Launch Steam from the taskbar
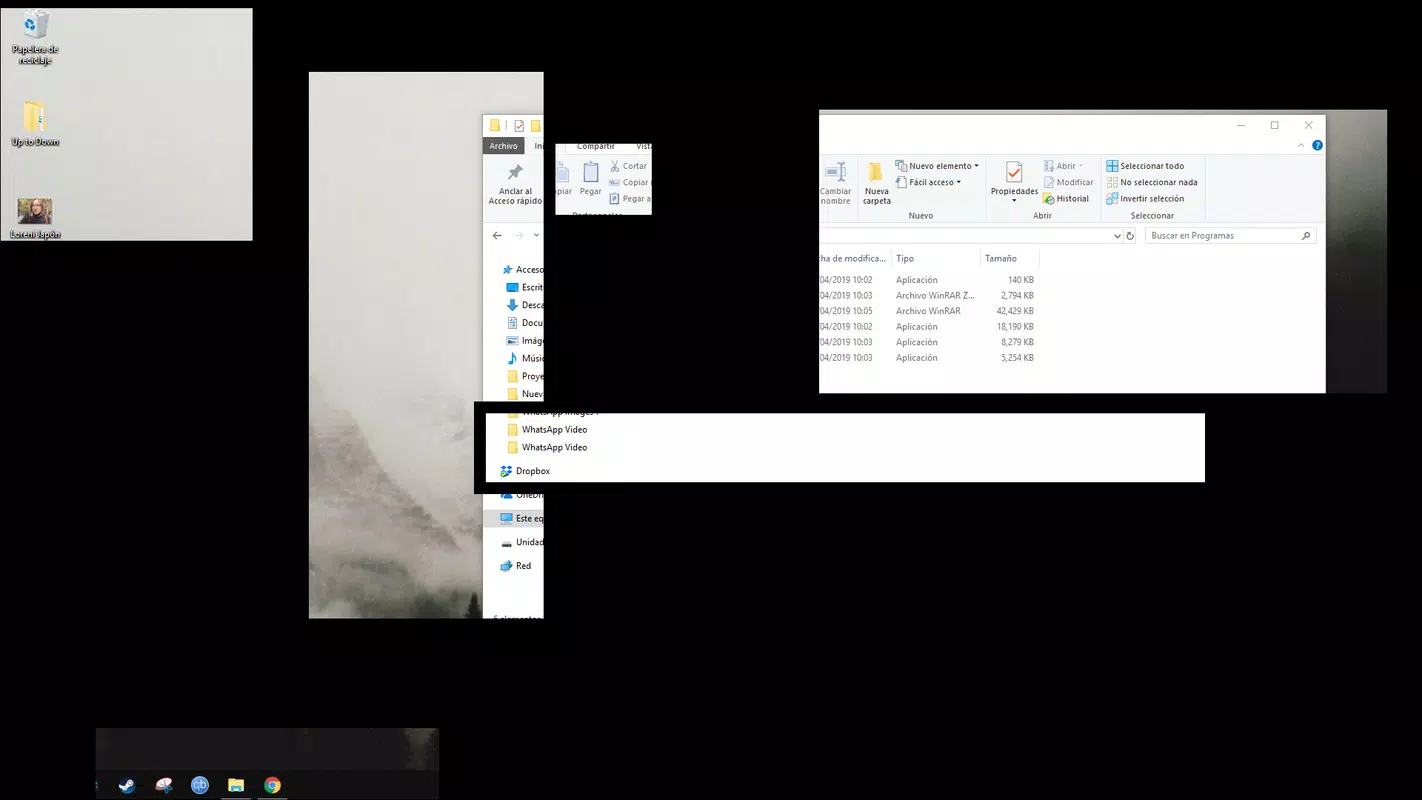Image resolution: width=1422 pixels, height=800 pixels. click(127, 785)
